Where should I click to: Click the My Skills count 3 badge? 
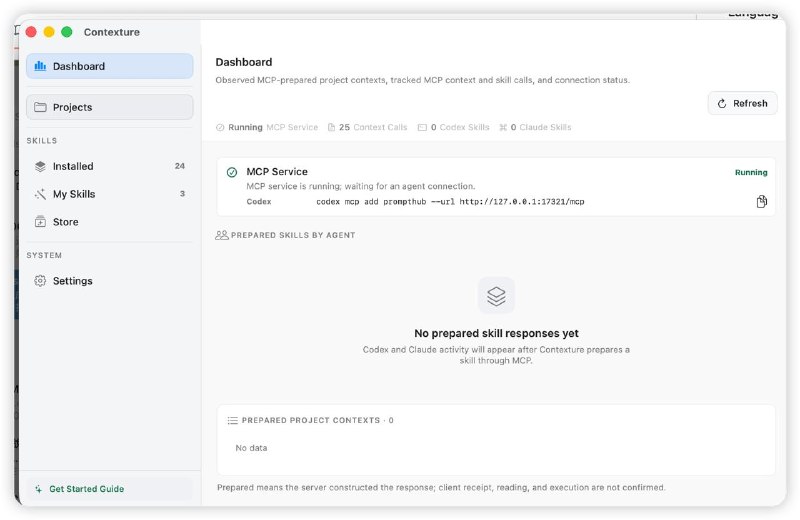(182, 193)
